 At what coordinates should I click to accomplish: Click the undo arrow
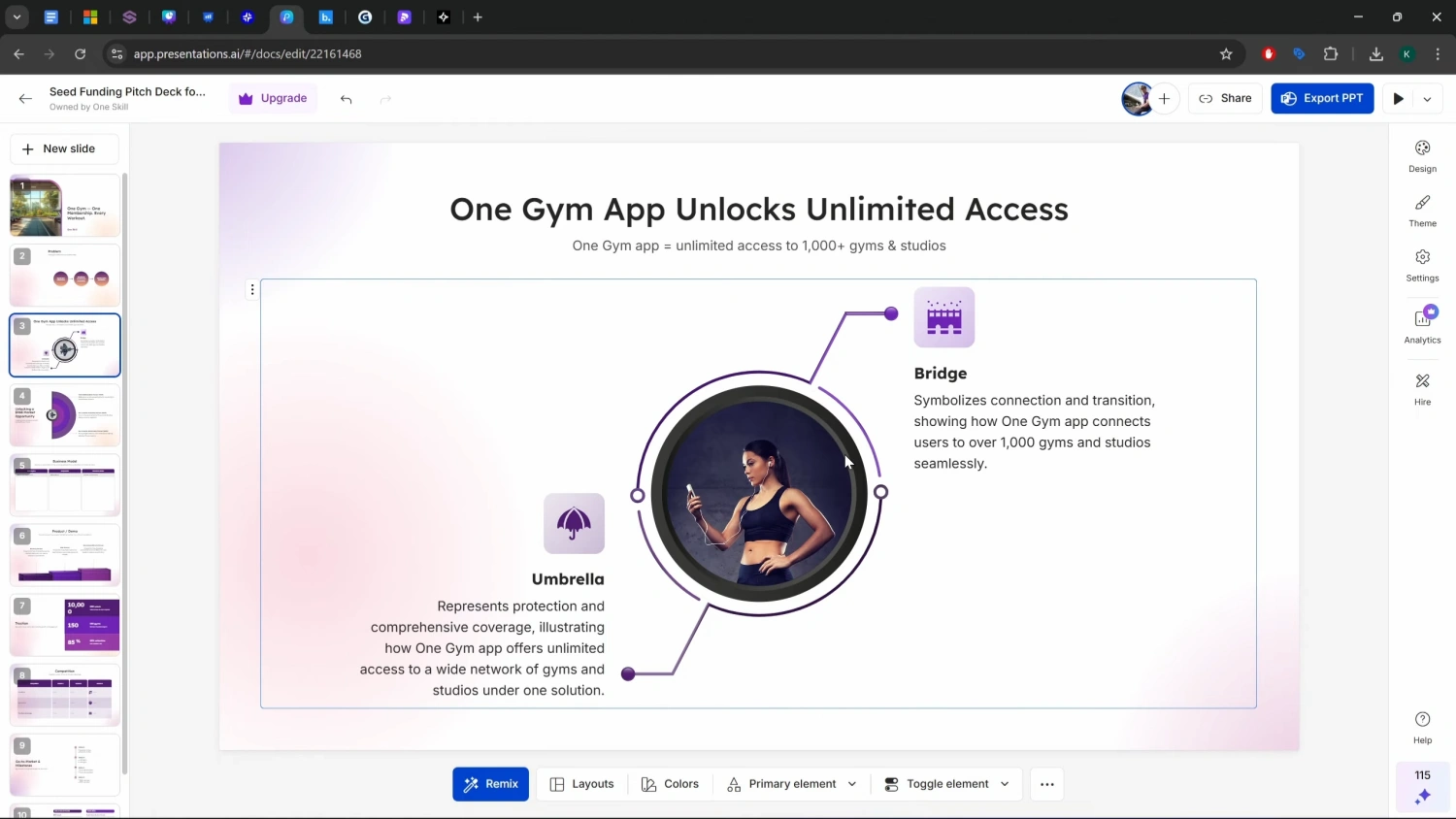click(x=347, y=99)
